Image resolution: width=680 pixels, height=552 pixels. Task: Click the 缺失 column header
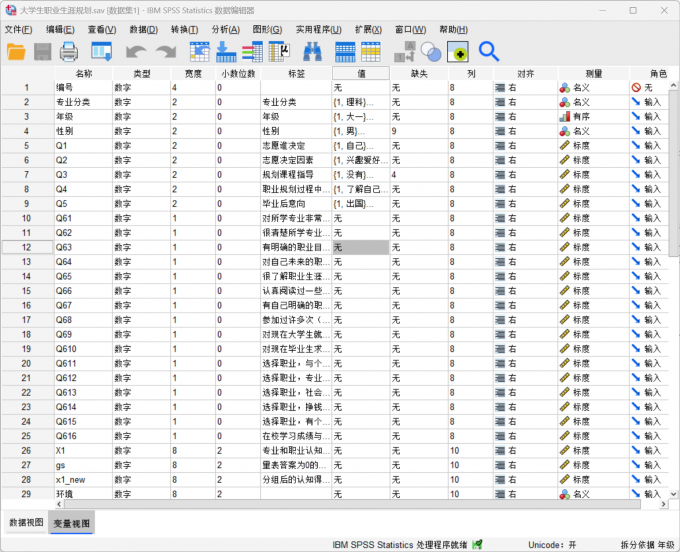(419, 74)
